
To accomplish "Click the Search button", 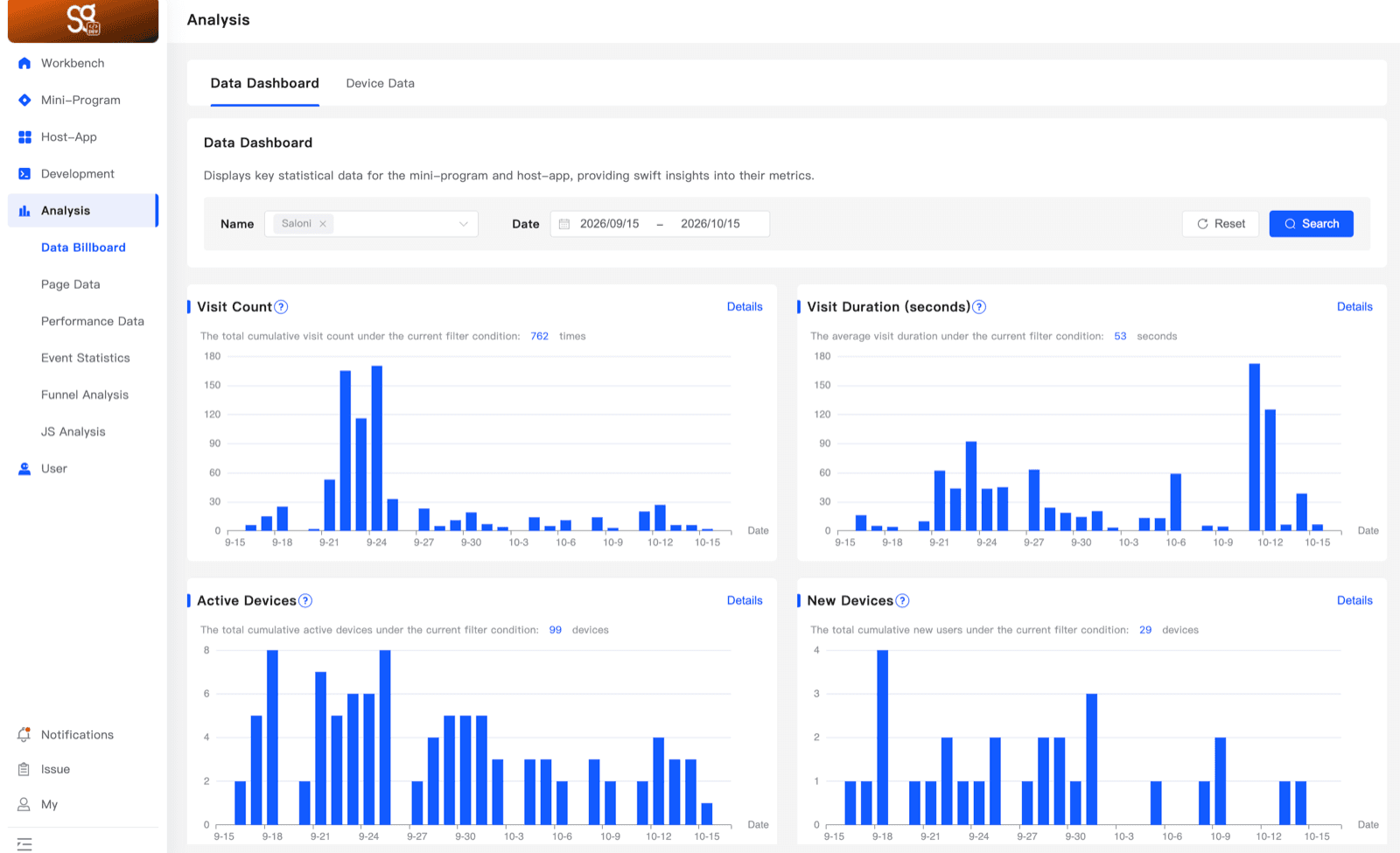I will pos(1311,224).
